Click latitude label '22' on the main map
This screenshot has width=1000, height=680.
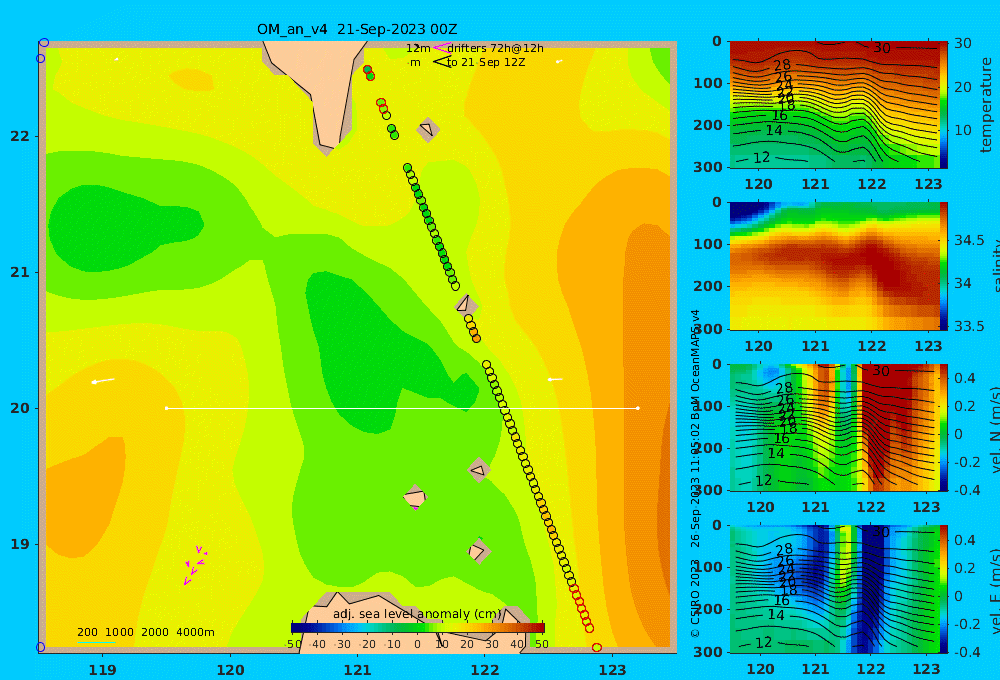point(20,137)
